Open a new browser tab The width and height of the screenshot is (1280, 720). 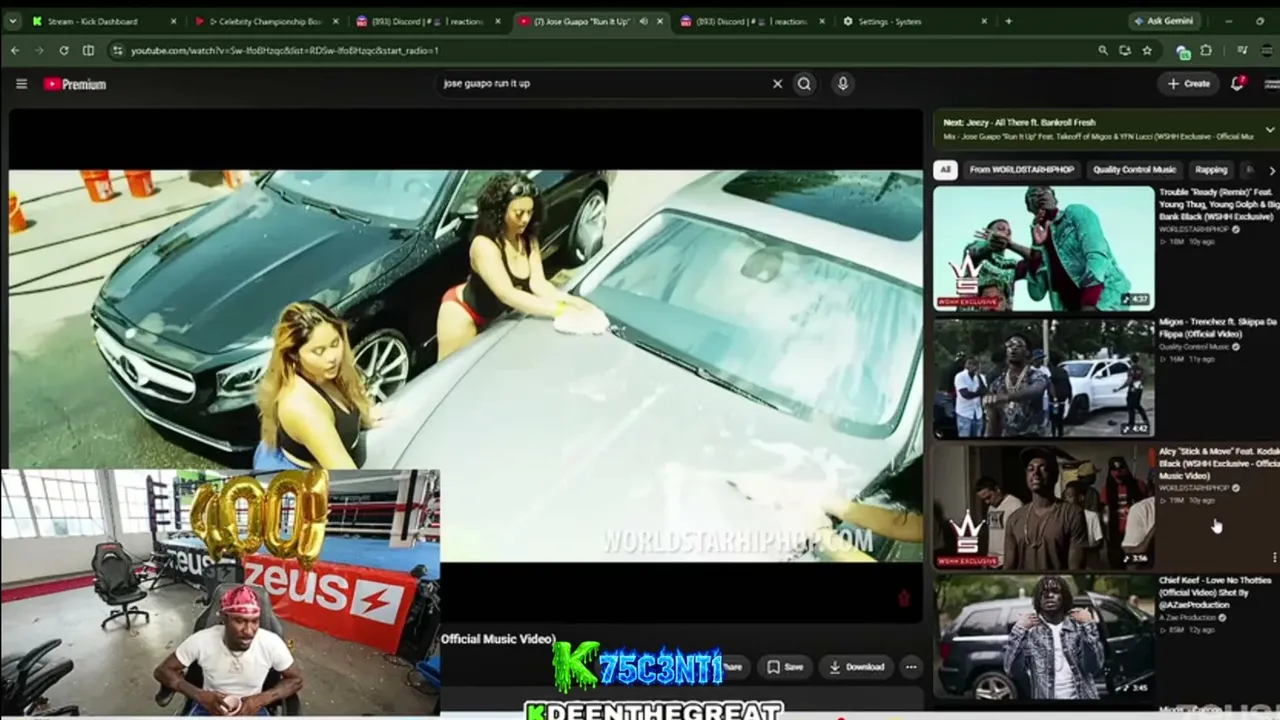point(1008,21)
